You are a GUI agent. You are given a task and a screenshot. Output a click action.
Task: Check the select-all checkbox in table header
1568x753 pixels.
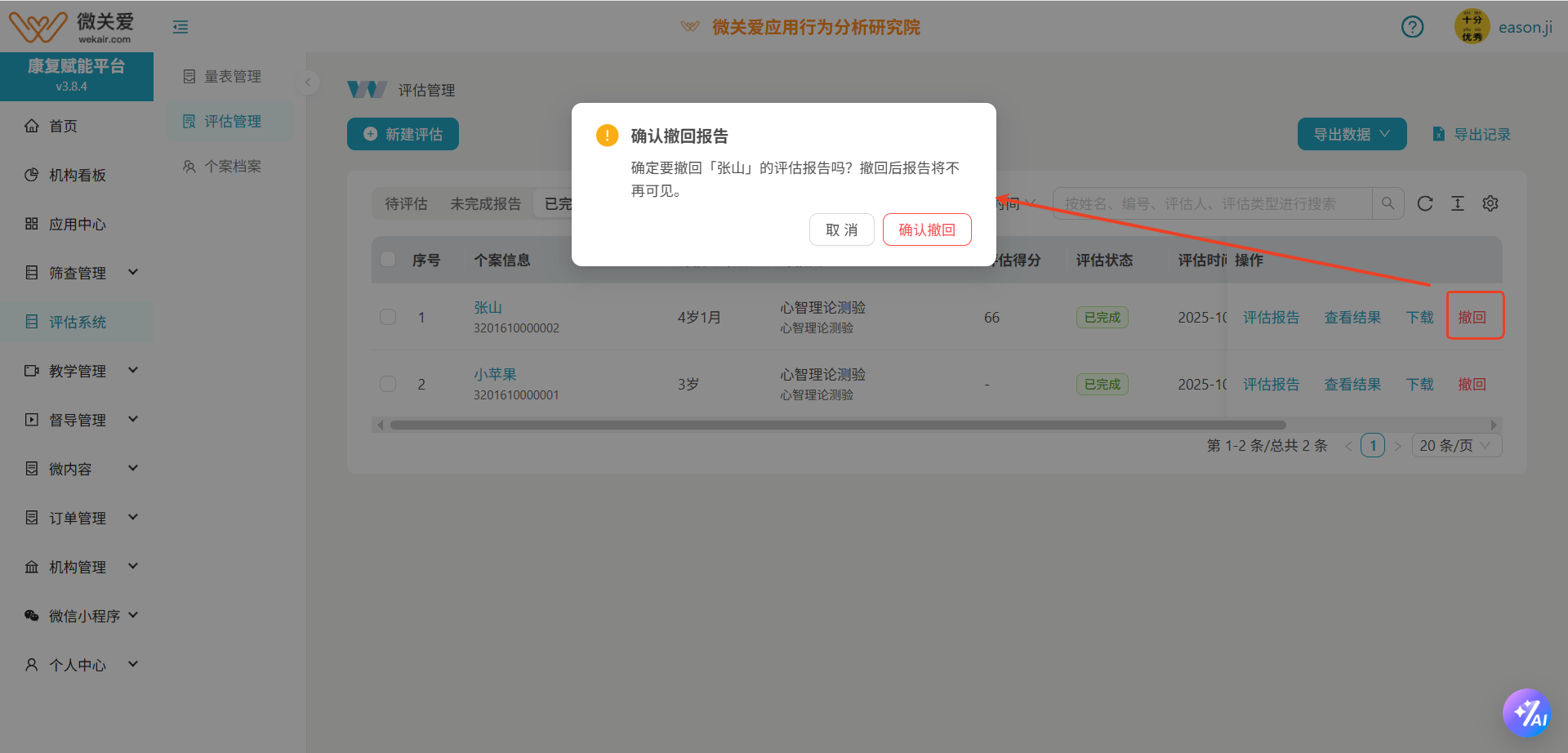point(388,258)
